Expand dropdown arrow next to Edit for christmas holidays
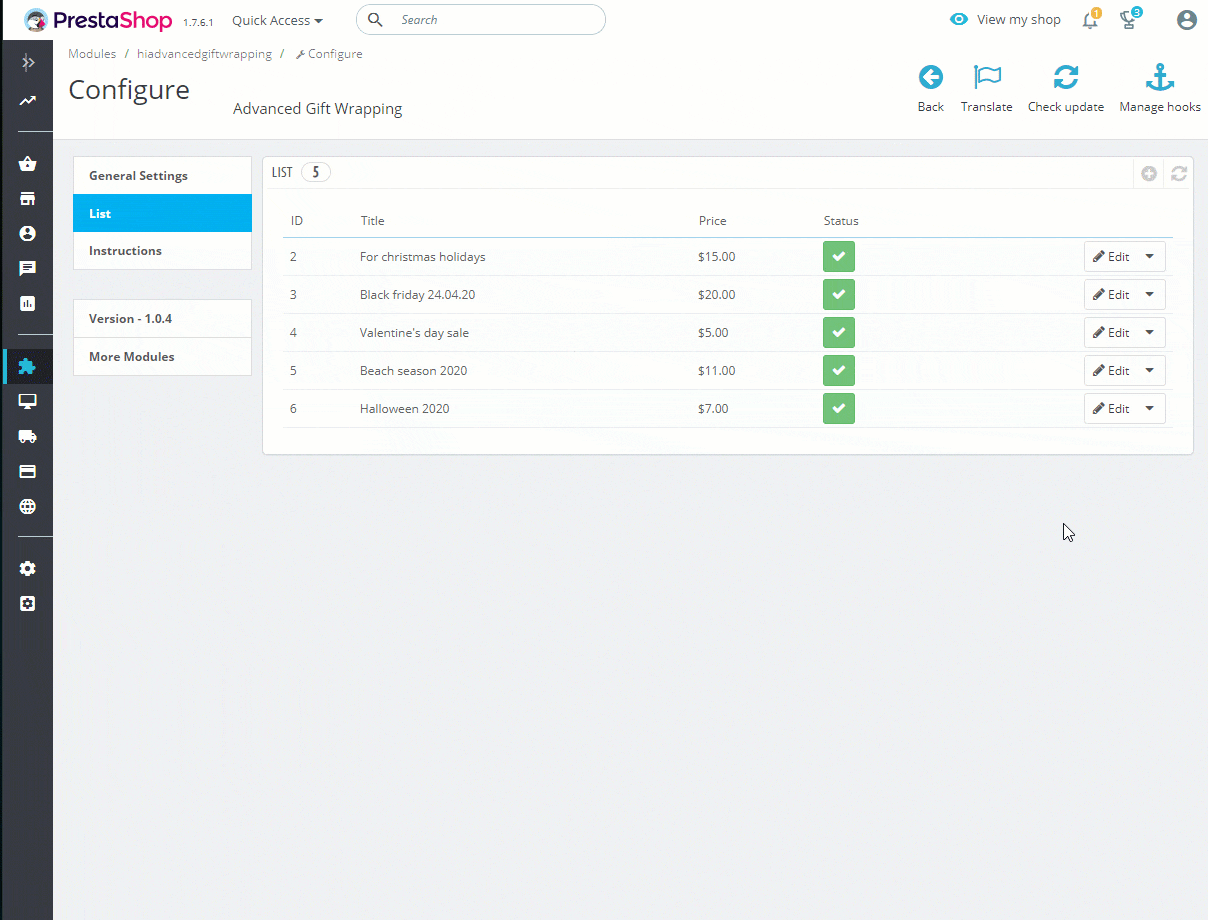1208x920 pixels. [1150, 257]
